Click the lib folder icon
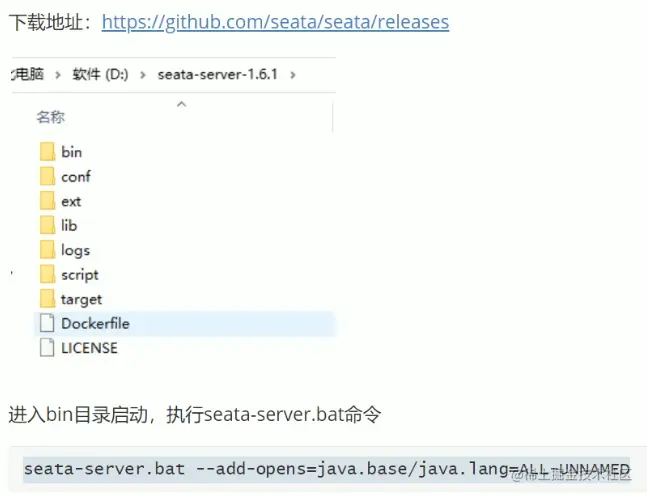 coord(47,225)
